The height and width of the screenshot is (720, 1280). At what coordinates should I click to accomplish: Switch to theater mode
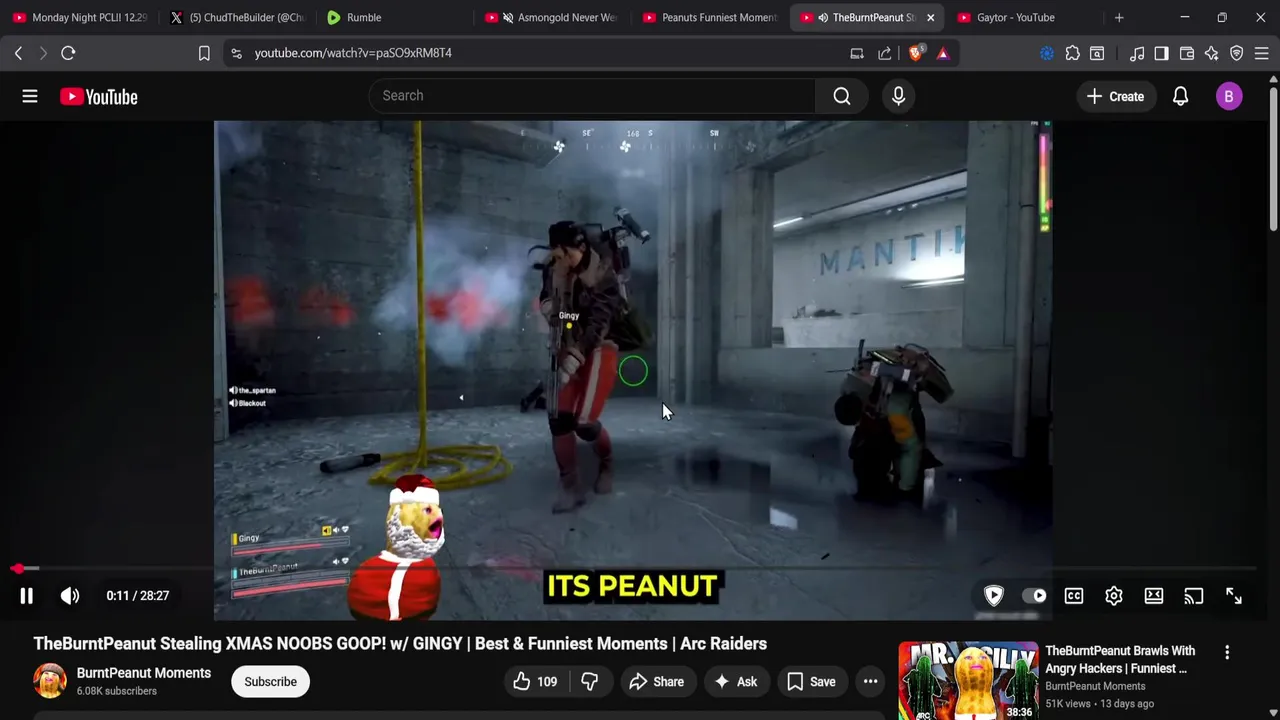tap(1154, 596)
